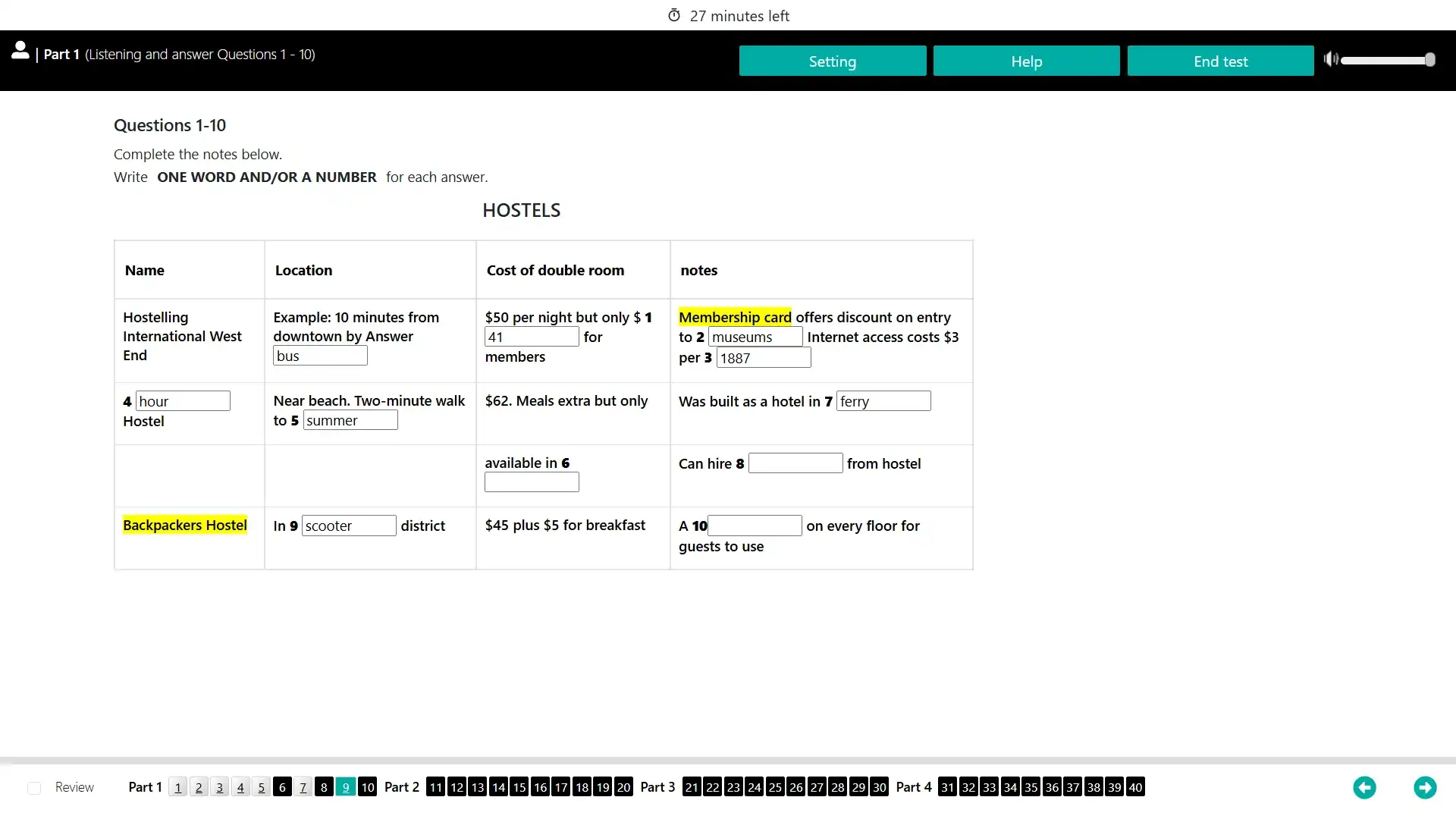Click the Help button
This screenshot has width=1456, height=819.
click(1026, 61)
